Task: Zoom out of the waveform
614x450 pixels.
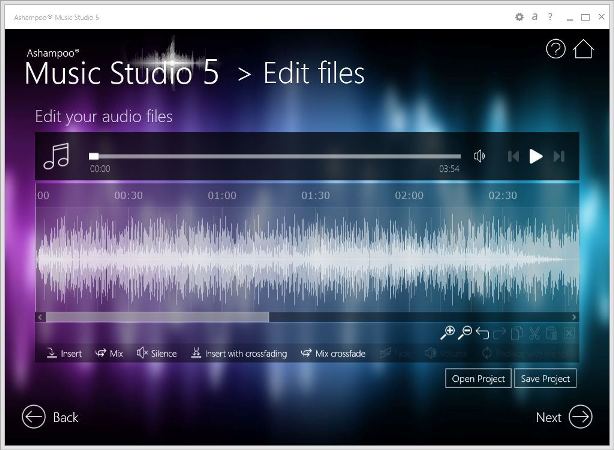Action: 465,333
